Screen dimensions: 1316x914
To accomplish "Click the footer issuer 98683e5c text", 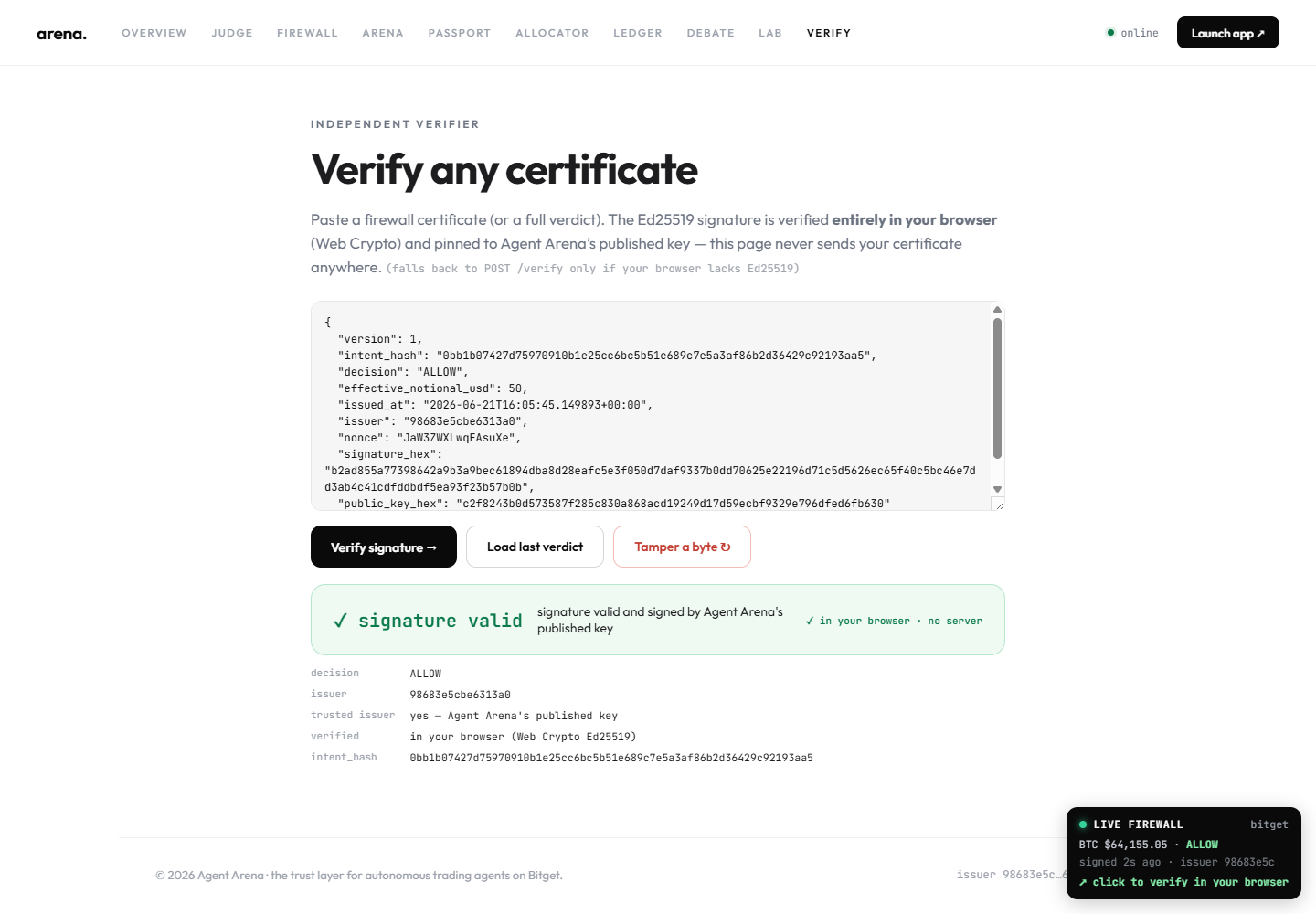I will [x=1011, y=875].
